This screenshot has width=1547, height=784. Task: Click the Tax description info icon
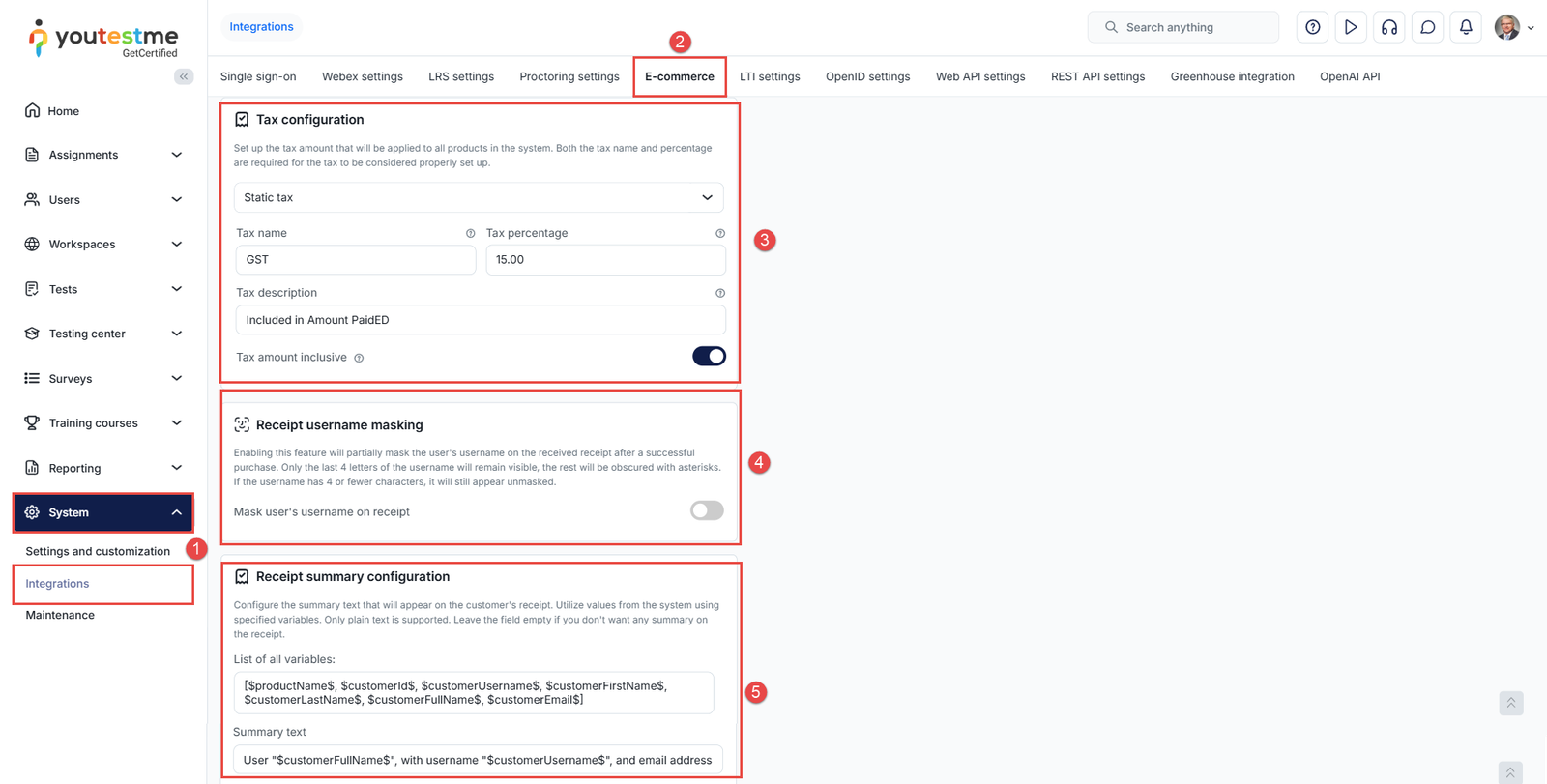(x=720, y=293)
